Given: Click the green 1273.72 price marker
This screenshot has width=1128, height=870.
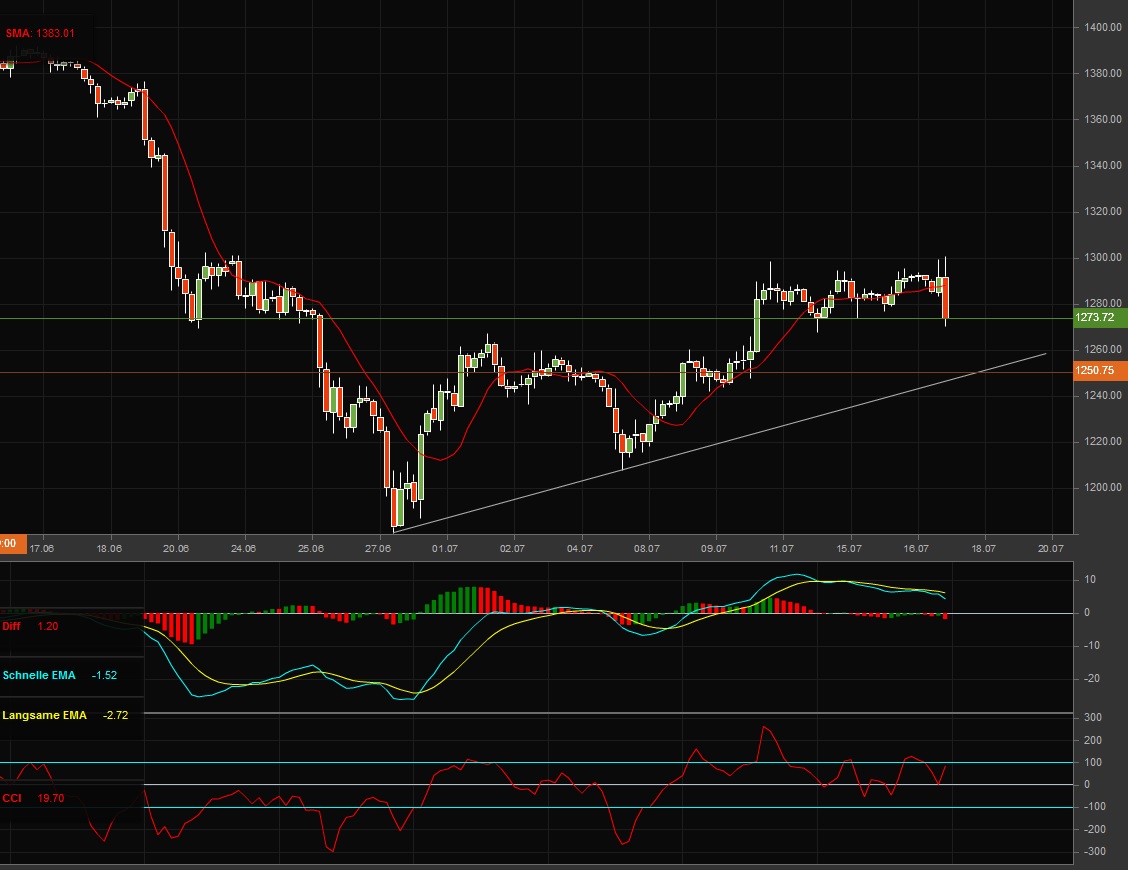Looking at the screenshot, I should point(1097,316).
